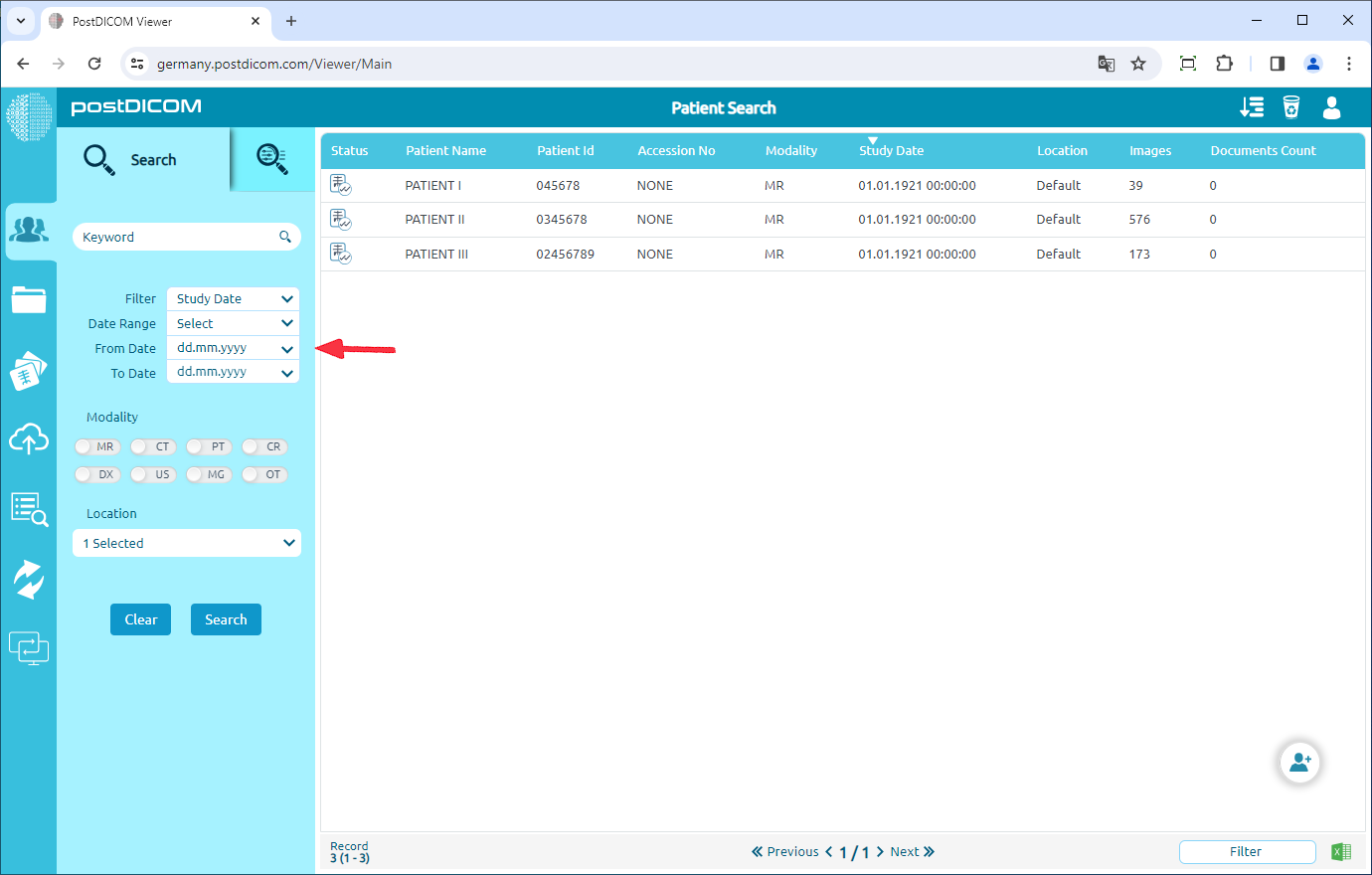1372x875 pixels.
Task: Enable the CT modality filter
Action: 152,446
